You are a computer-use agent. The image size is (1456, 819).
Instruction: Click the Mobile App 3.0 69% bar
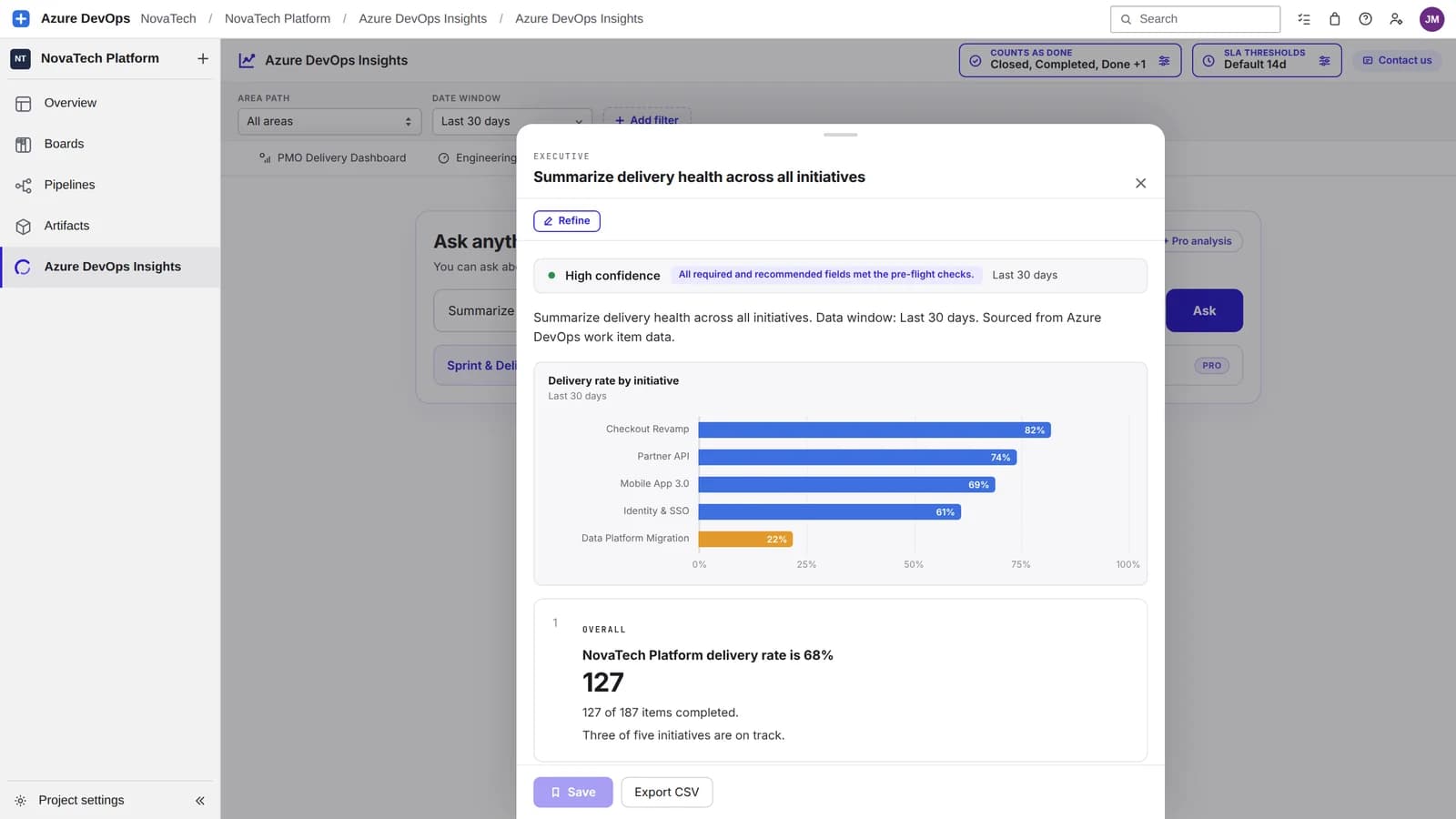847,484
